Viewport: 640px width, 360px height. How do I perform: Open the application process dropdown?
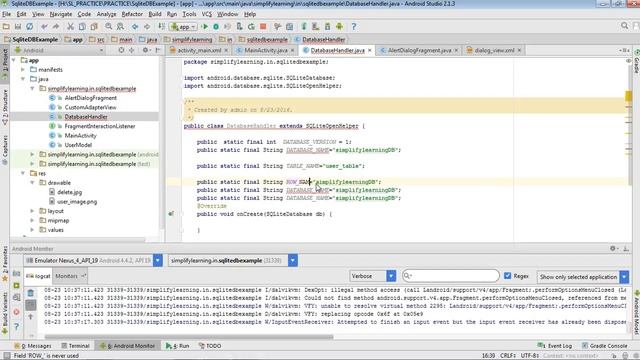point(293,260)
